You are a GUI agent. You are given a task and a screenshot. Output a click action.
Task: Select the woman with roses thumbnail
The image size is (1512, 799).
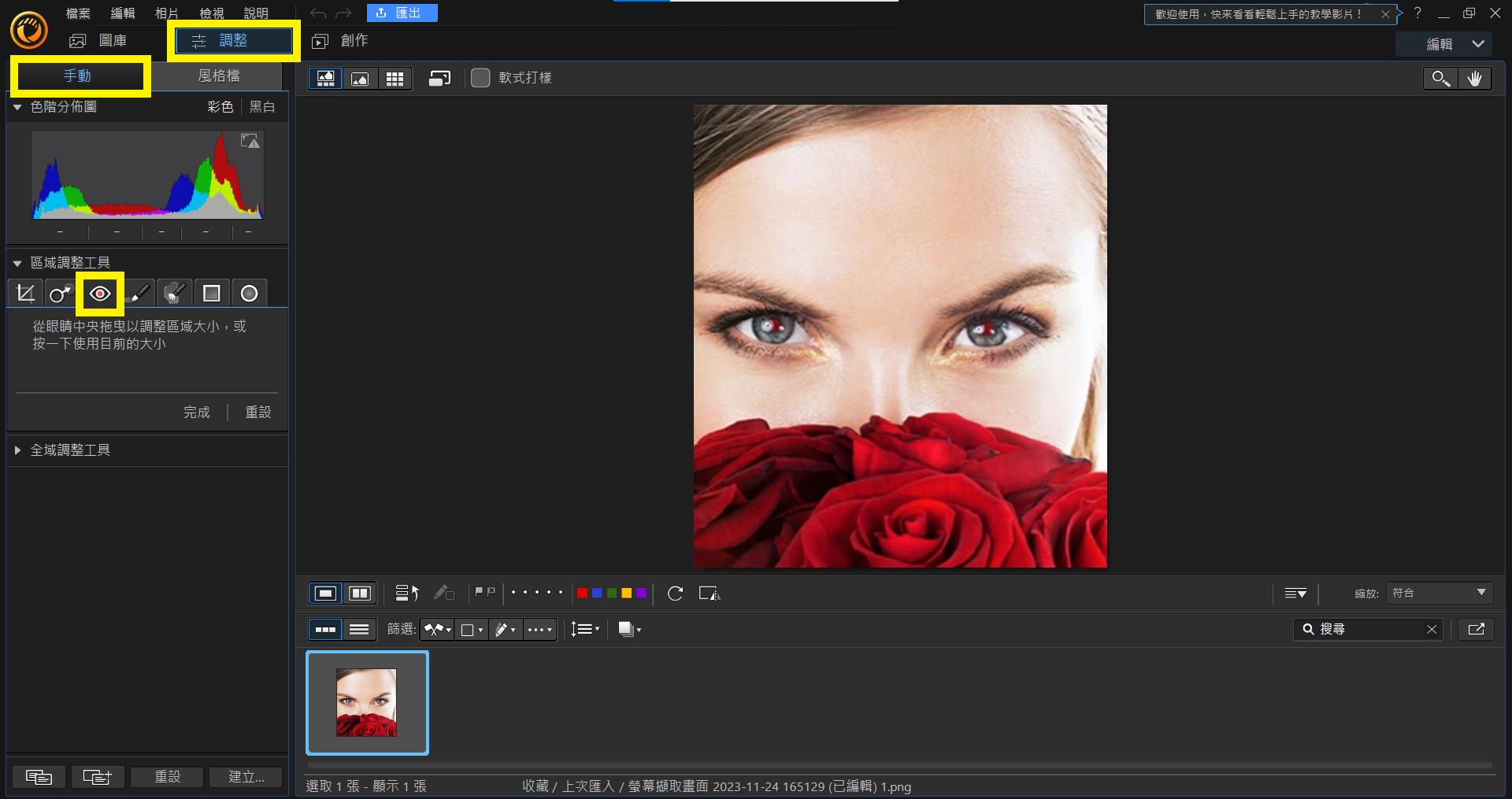pos(367,702)
